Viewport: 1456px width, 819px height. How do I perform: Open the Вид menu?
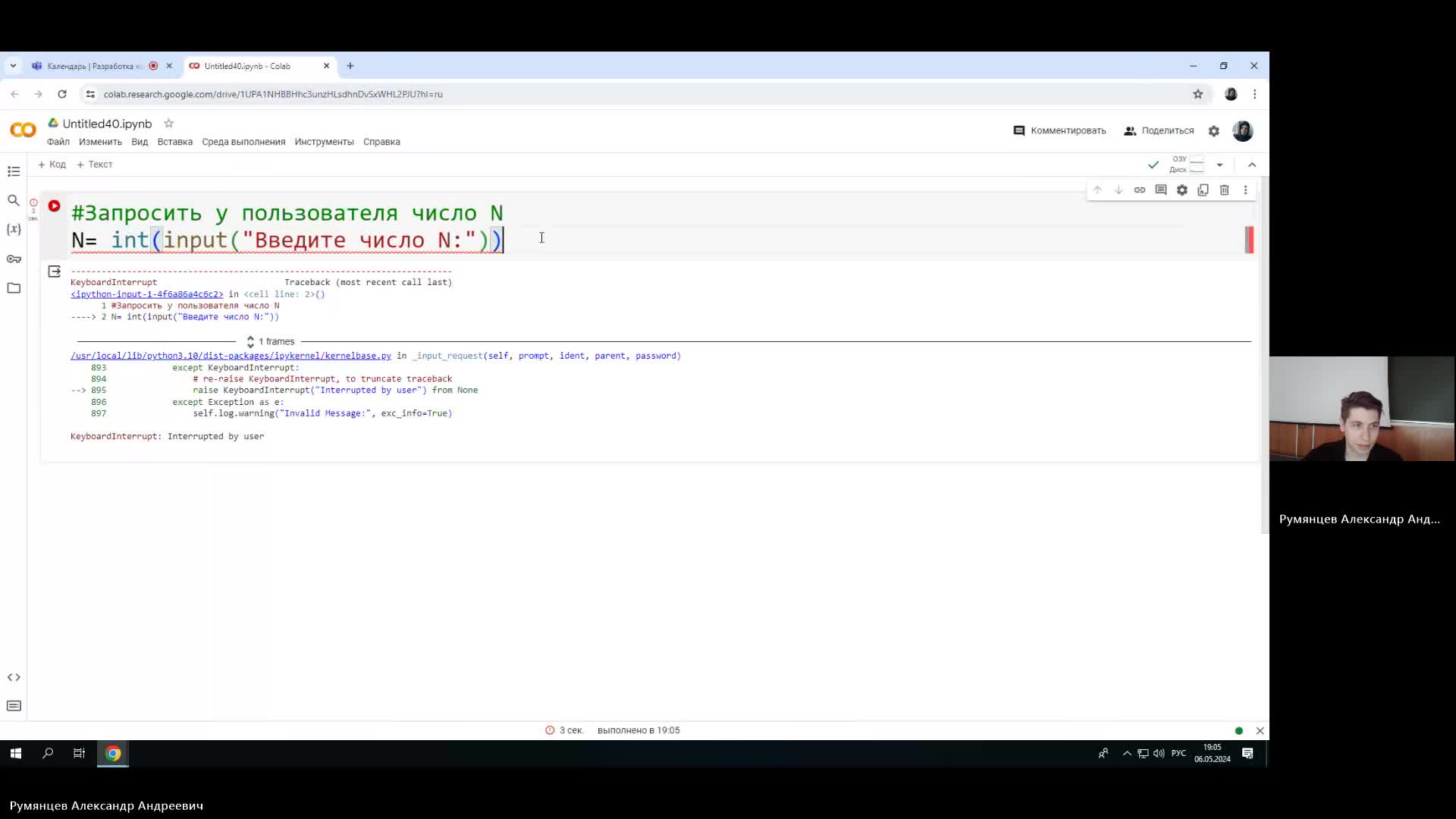(140, 142)
